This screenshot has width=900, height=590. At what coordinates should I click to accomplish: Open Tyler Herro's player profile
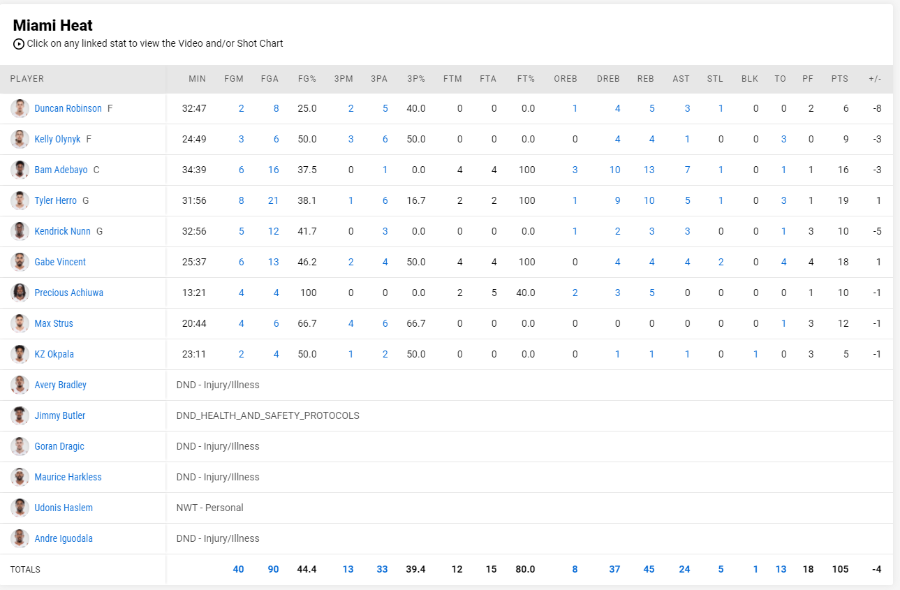click(x=55, y=200)
